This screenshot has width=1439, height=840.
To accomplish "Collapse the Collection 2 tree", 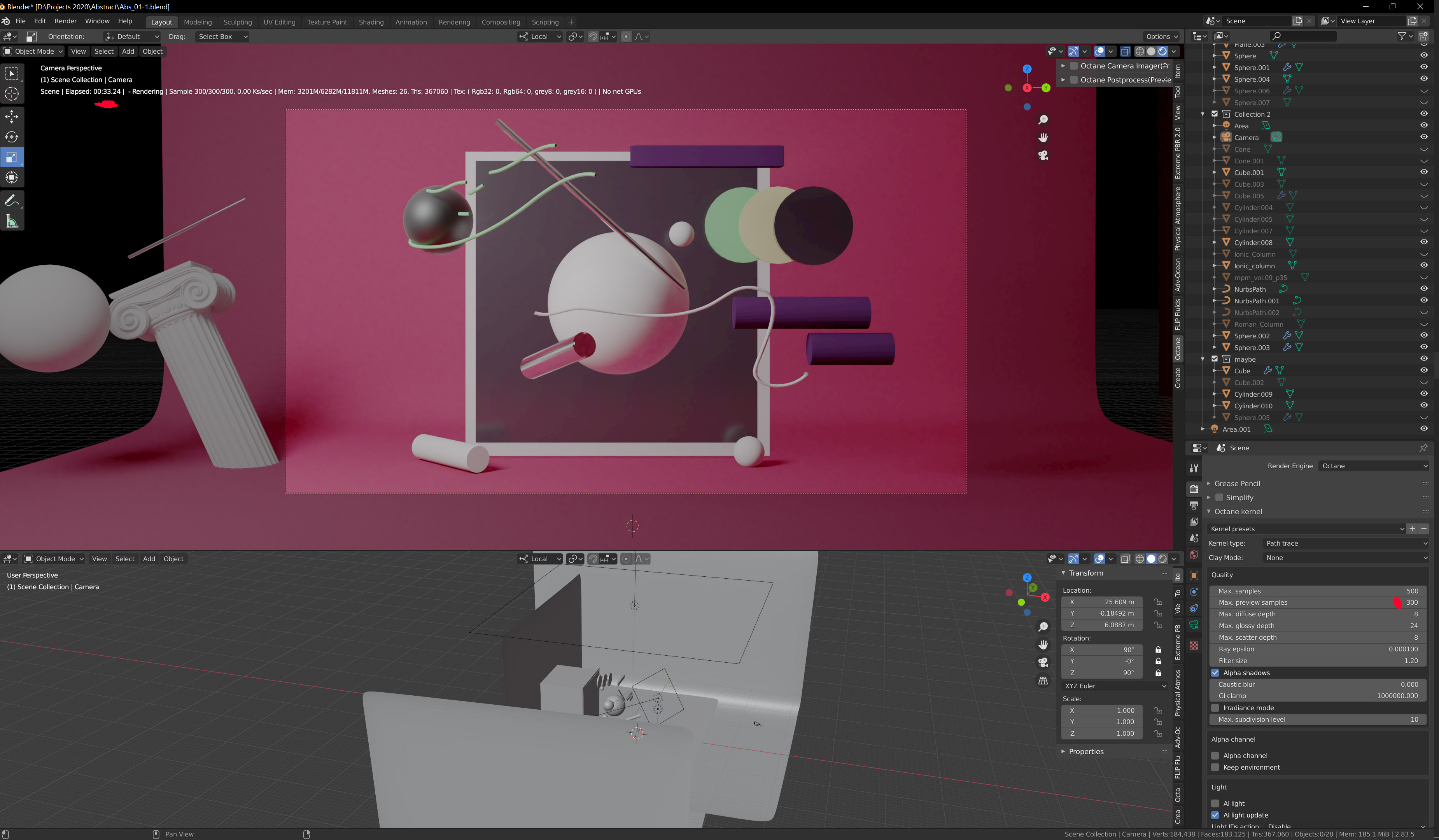I will coord(1203,114).
